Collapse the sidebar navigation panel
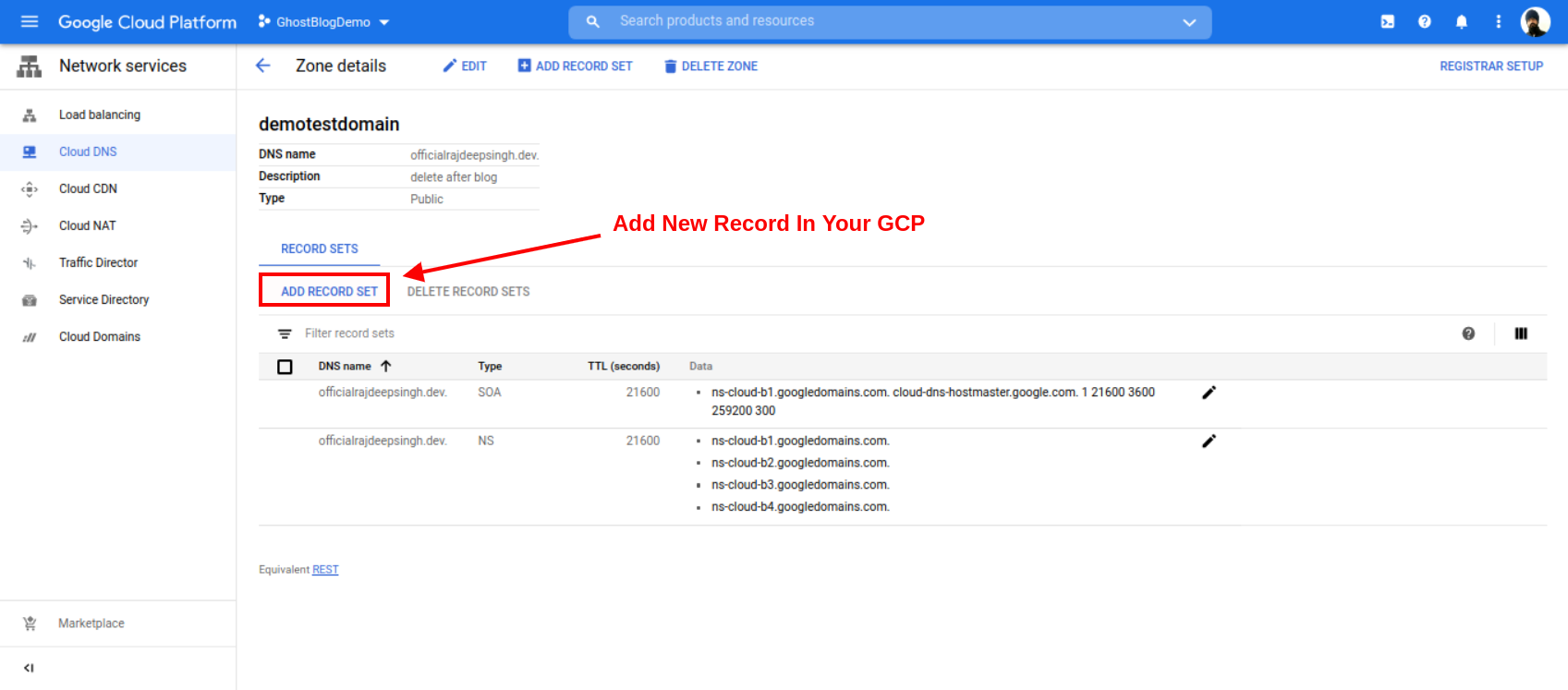The height and width of the screenshot is (690, 1568). pos(29,668)
